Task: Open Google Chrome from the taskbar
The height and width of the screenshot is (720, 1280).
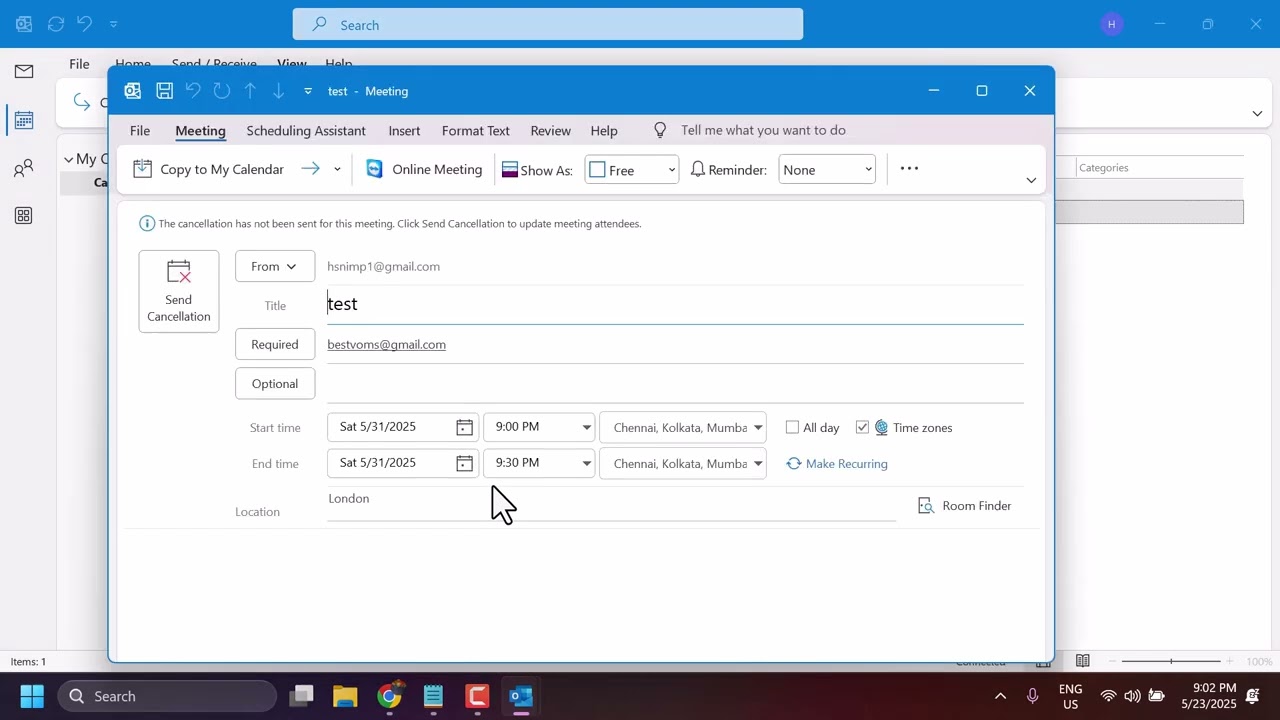Action: [x=389, y=696]
